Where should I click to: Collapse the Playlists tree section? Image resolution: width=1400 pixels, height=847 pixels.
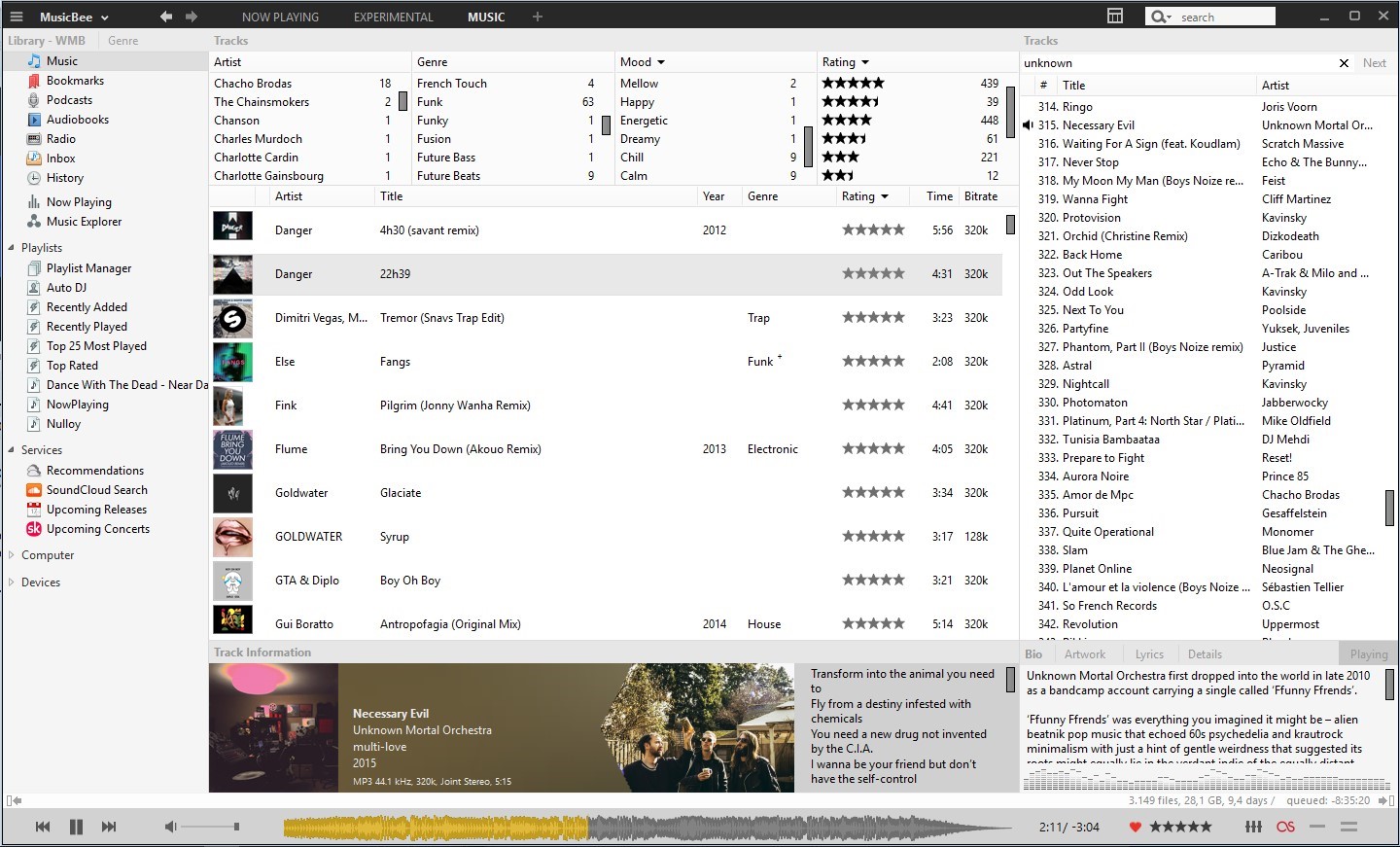[x=10, y=247]
